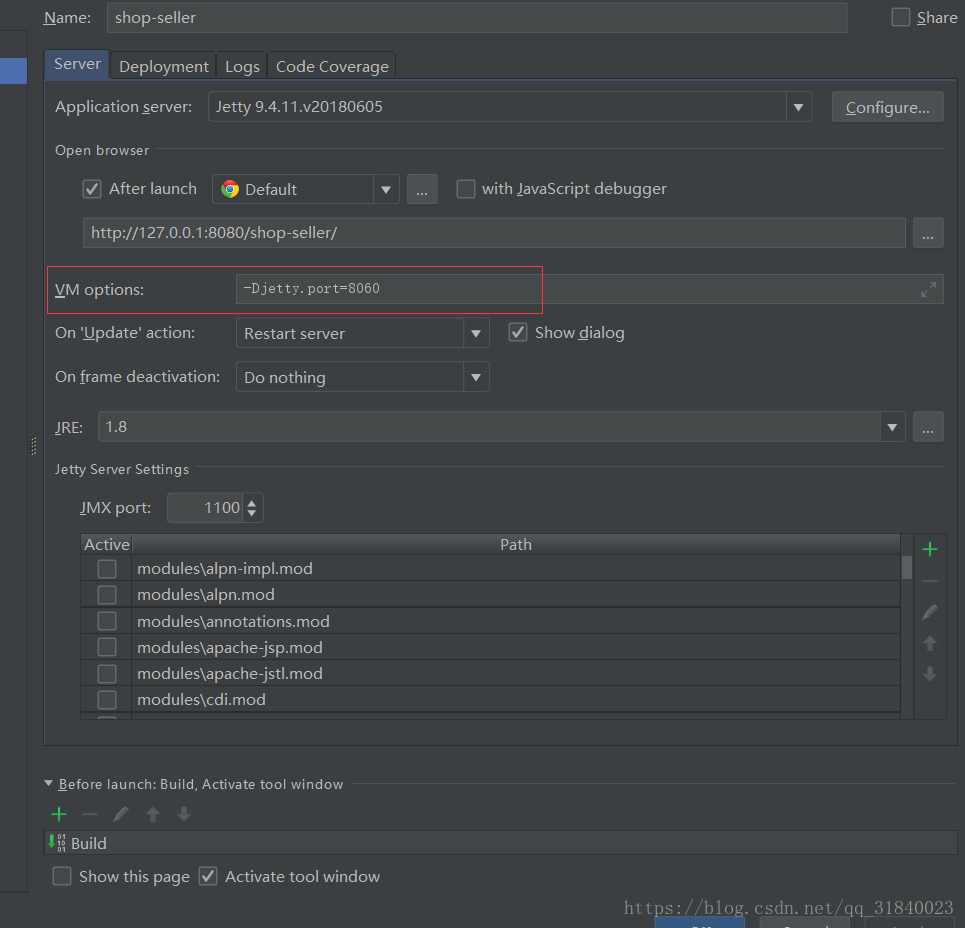Click the Name input field
965x928 pixels.
click(477, 17)
